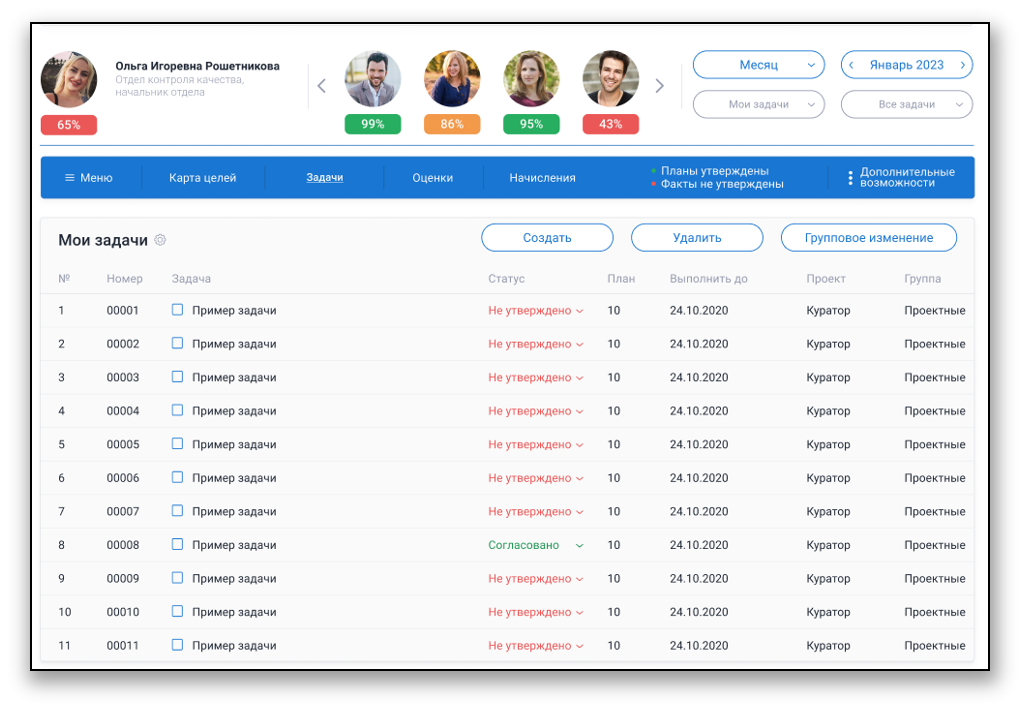Go to next month after Январь 2023
This screenshot has height=711, width=1025.
(x=962, y=65)
